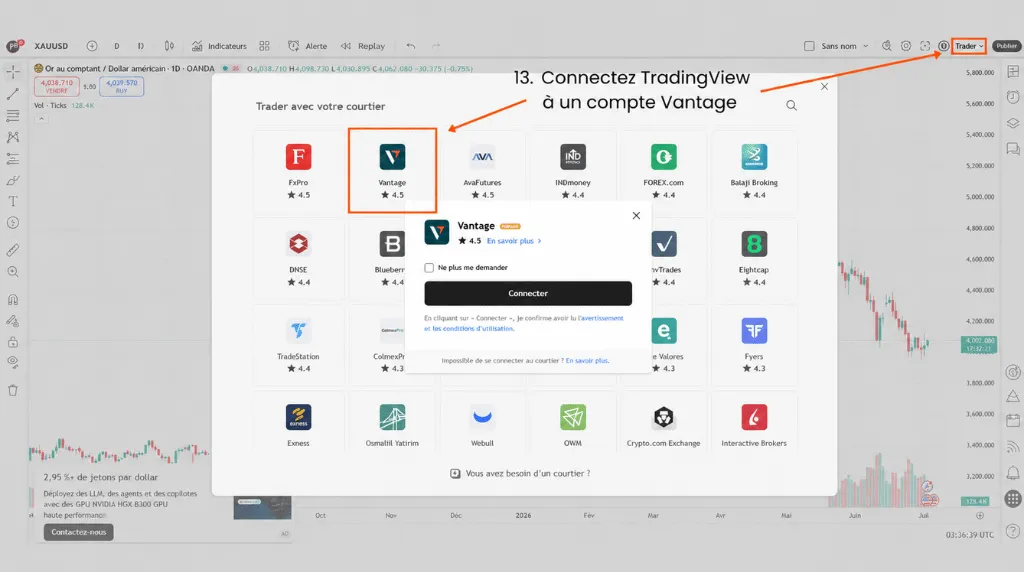The width and height of the screenshot is (1024, 572).
Task: Select the ruler measure tool
Action: (x=12, y=250)
